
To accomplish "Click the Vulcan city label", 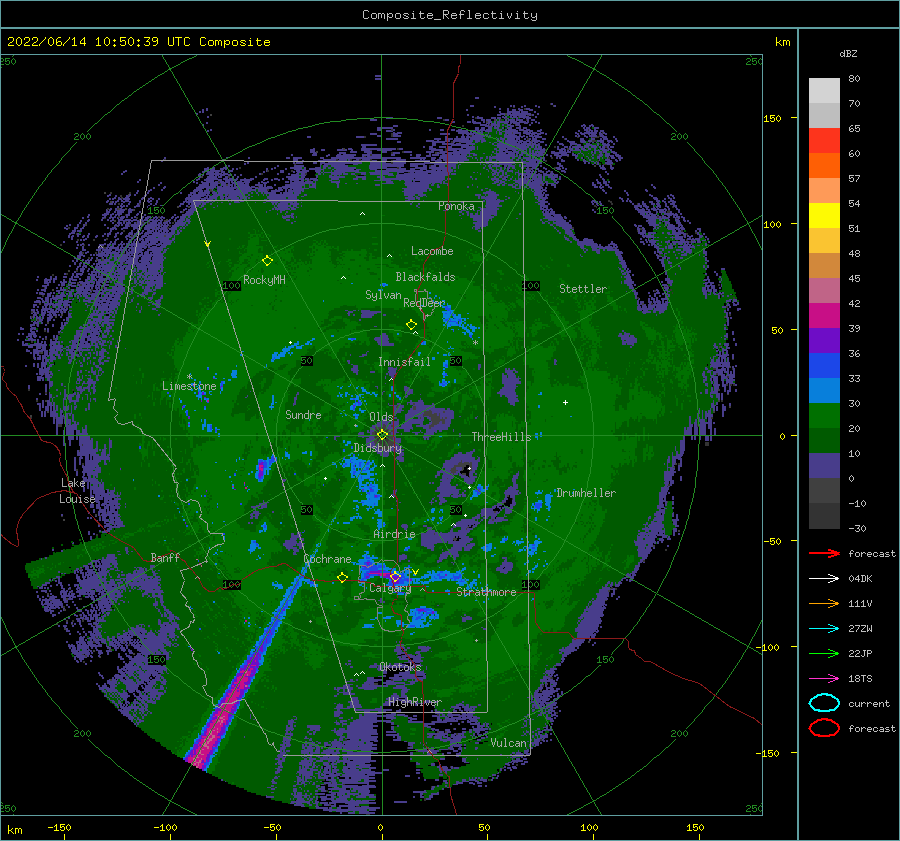I will pos(508,743).
